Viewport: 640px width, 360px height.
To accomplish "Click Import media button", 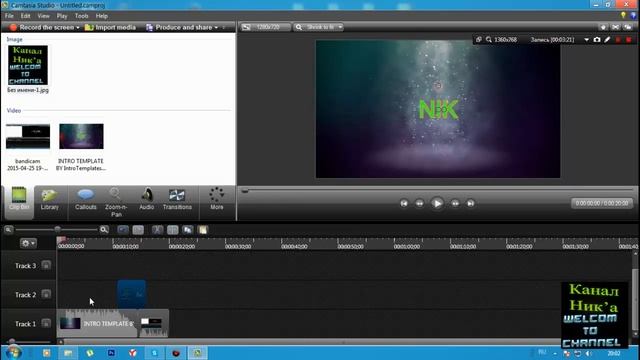I will click(x=110, y=27).
